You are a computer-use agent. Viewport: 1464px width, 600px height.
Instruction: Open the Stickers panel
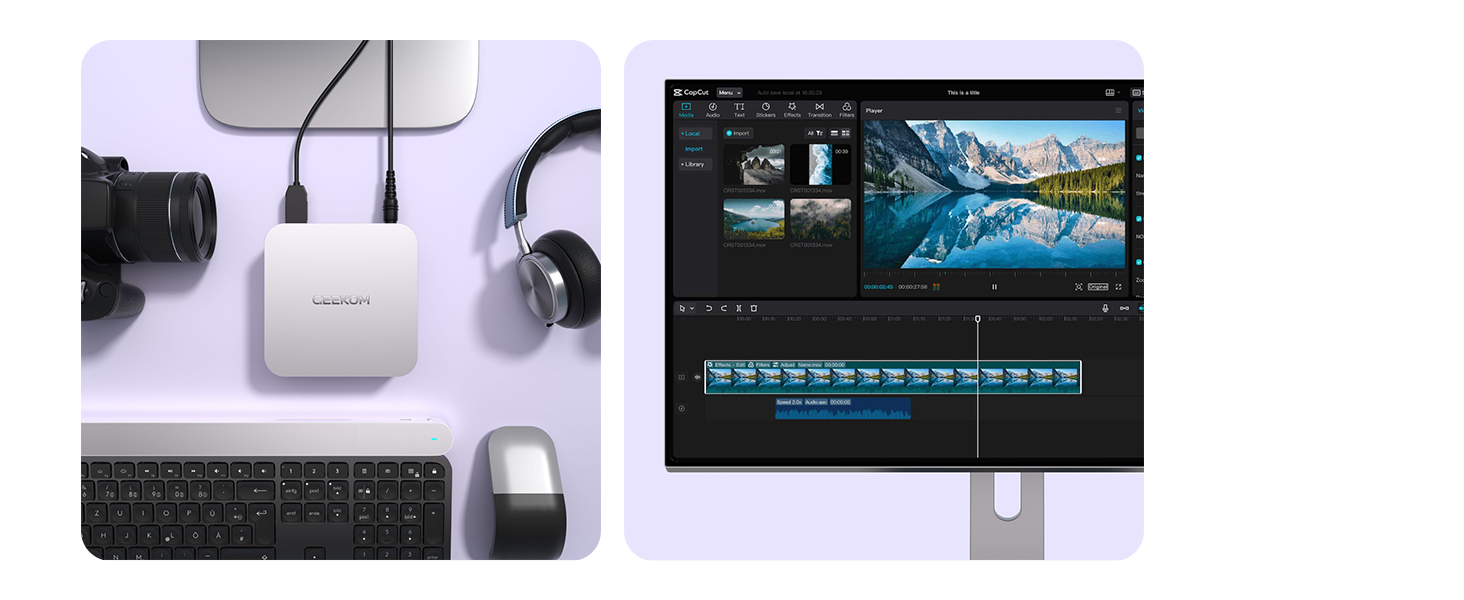pyautogui.click(x=765, y=109)
